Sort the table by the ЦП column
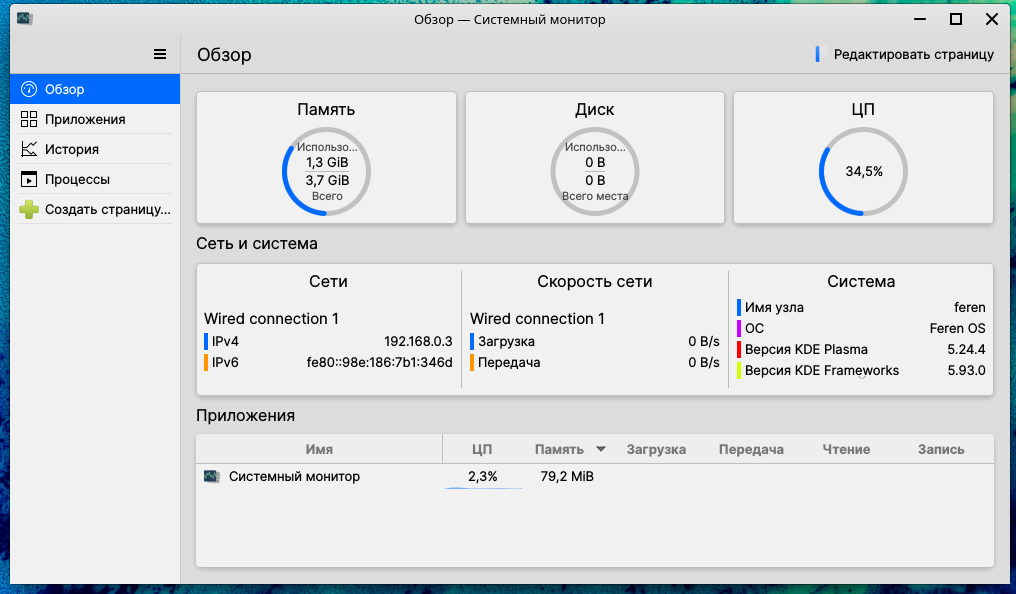 pyautogui.click(x=483, y=448)
